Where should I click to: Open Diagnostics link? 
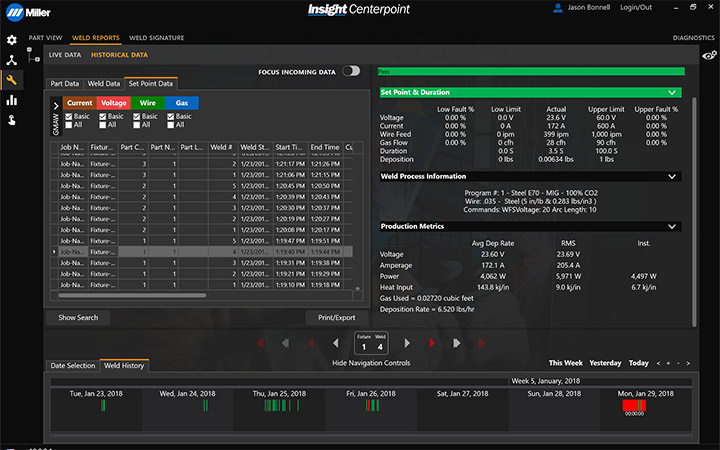(x=693, y=38)
